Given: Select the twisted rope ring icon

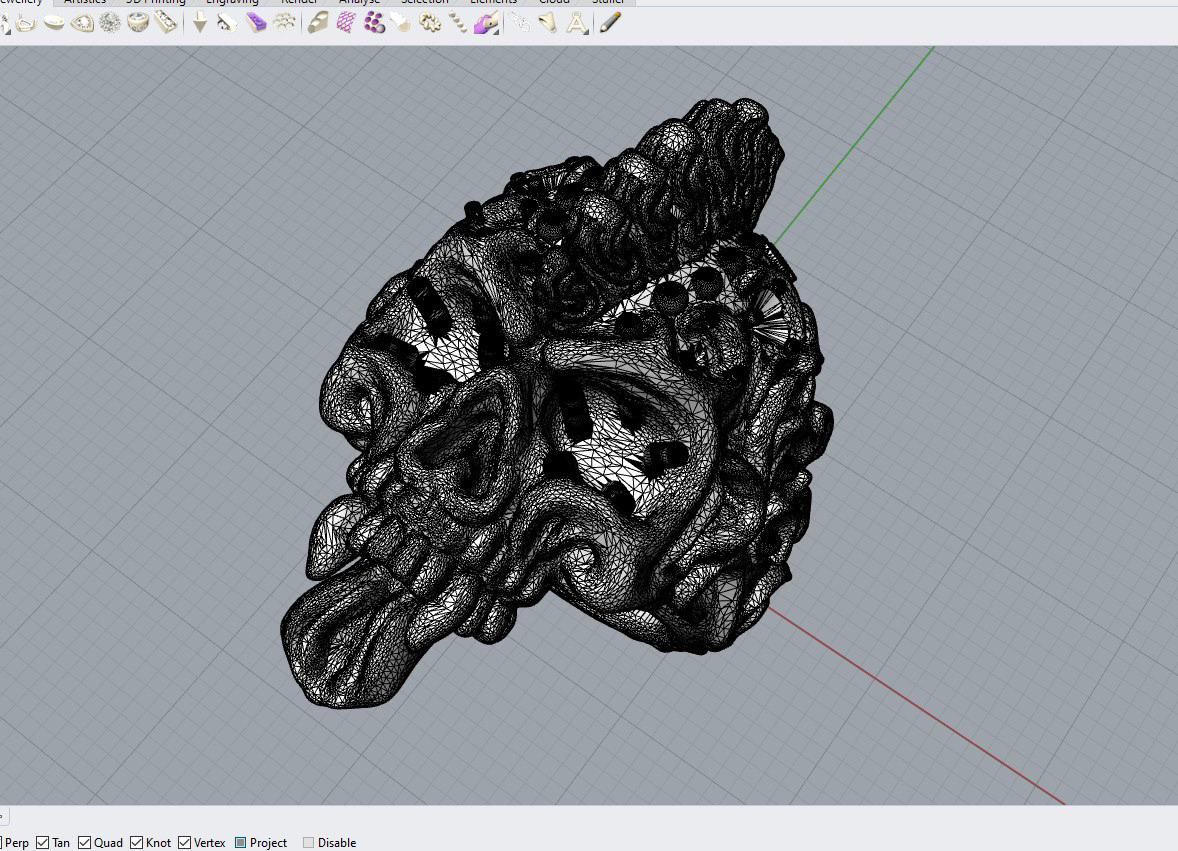Looking at the screenshot, I should [430, 23].
